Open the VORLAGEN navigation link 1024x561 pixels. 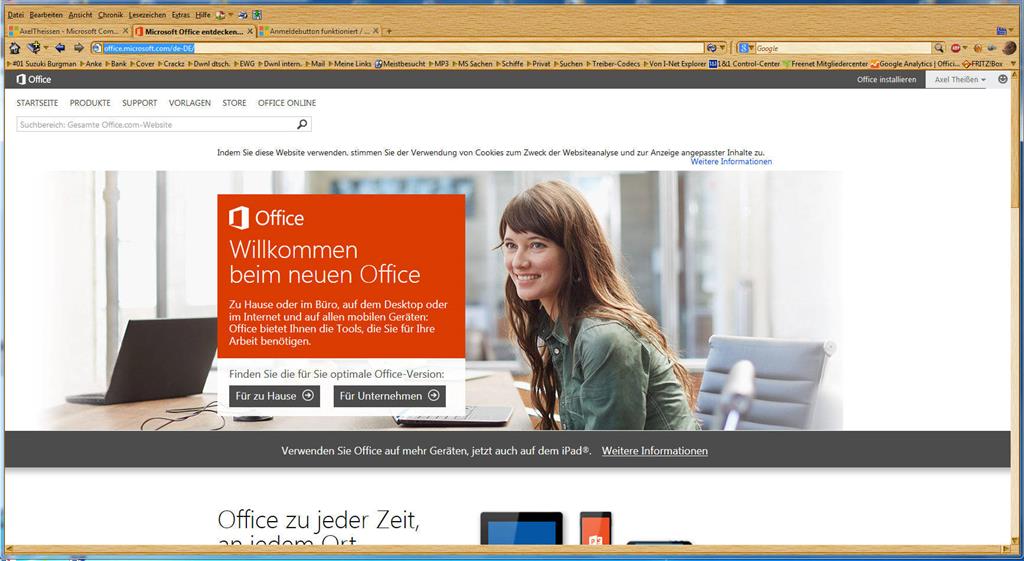pos(189,103)
